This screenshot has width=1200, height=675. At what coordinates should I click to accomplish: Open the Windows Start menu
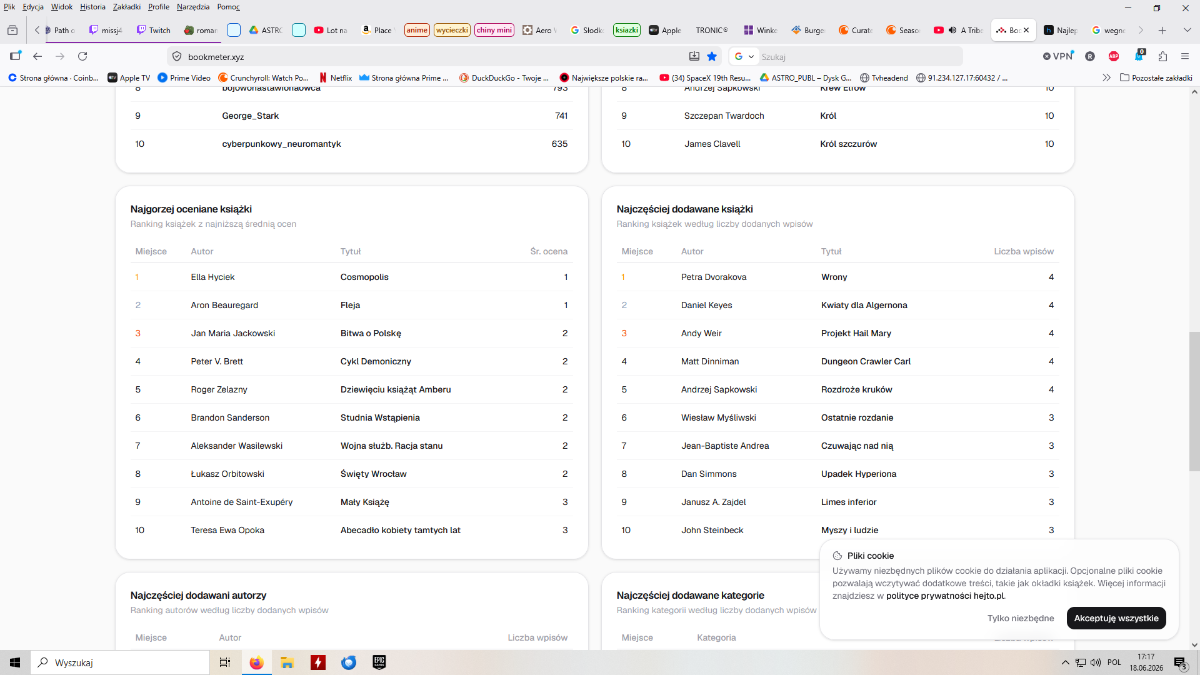coord(15,662)
